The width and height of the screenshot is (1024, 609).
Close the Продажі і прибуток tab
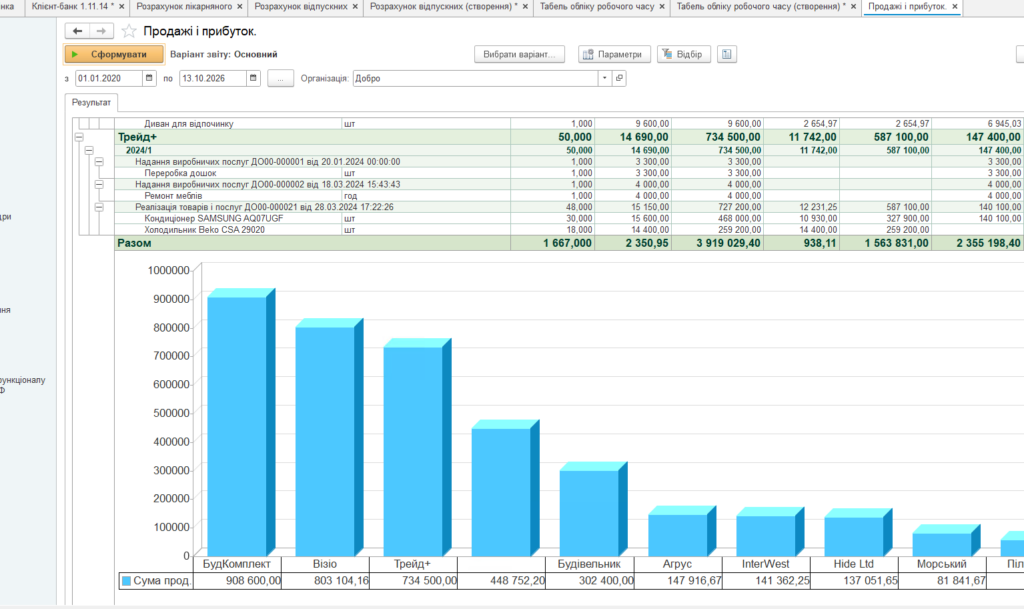click(955, 7)
